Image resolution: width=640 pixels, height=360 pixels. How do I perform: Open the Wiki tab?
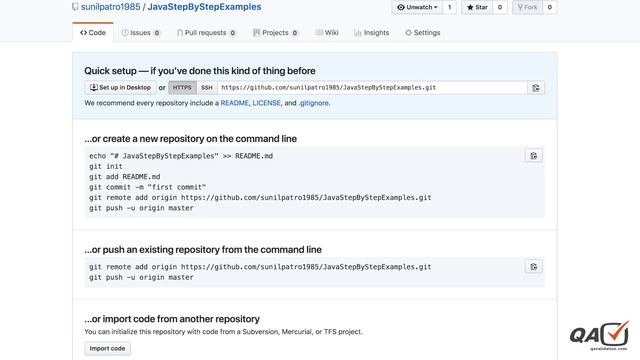pos(327,33)
